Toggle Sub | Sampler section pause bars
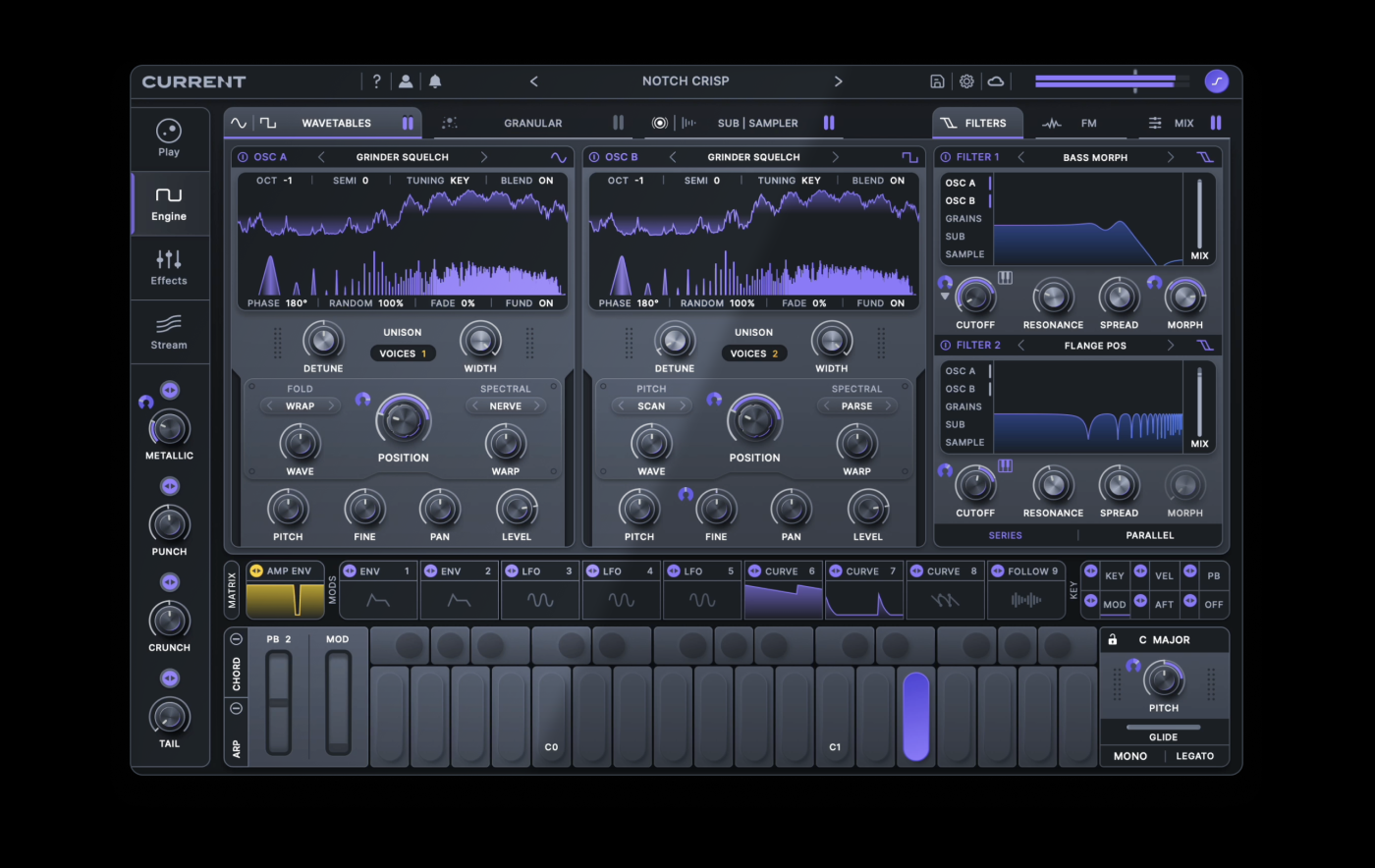The width and height of the screenshot is (1375, 868). [x=829, y=123]
